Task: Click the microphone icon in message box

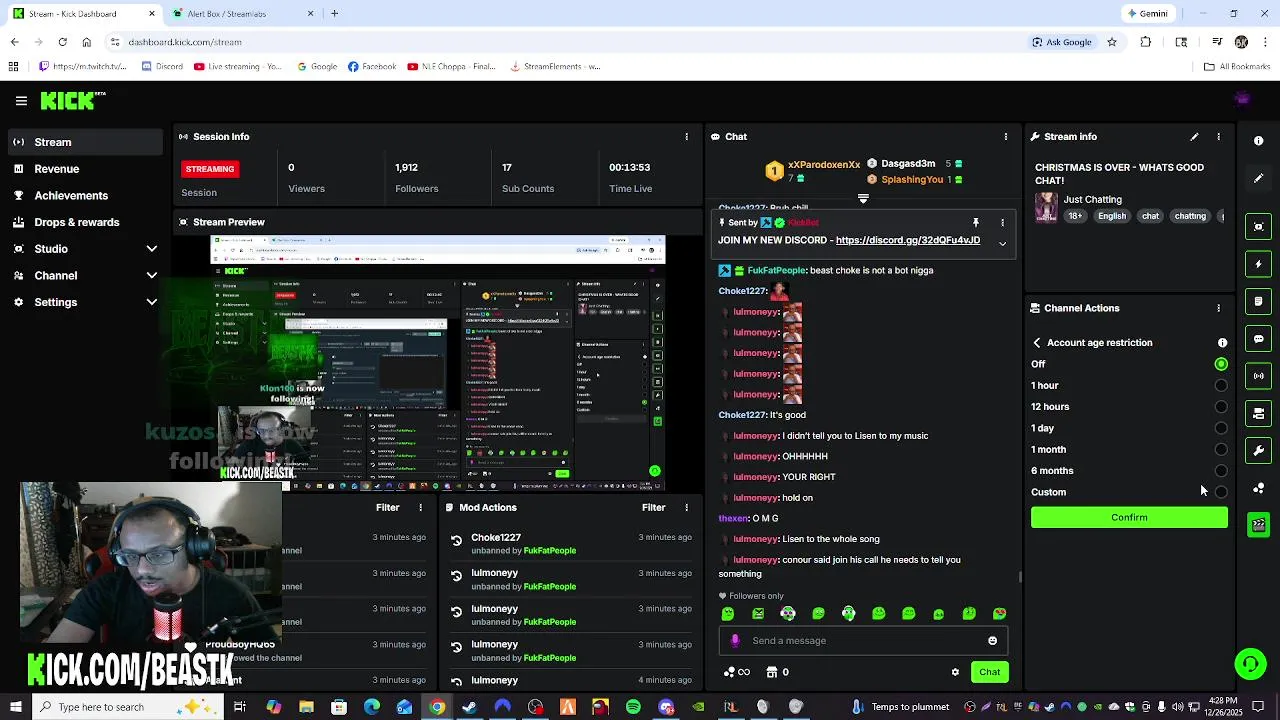Action: pos(735,641)
